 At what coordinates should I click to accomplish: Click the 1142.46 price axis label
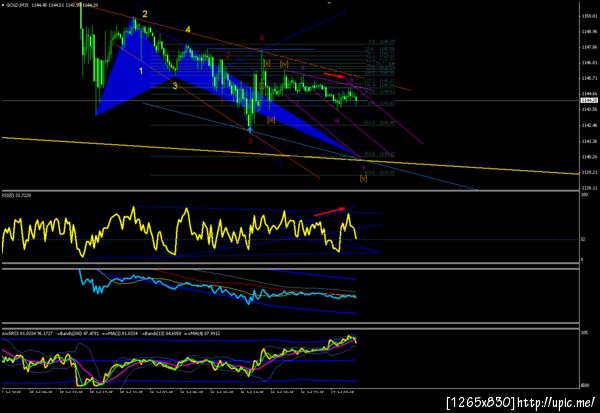coord(589,125)
